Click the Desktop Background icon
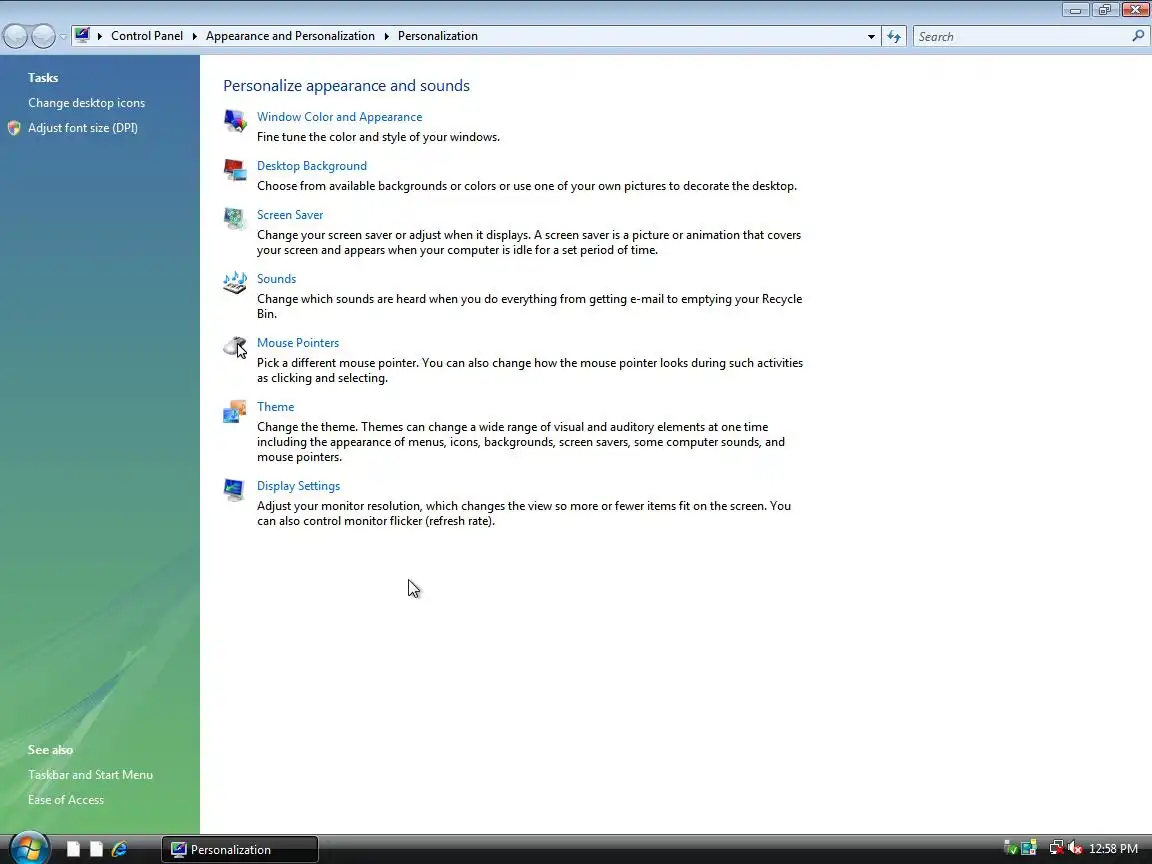This screenshot has height=864, width=1152. pyautogui.click(x=235, y=170)
